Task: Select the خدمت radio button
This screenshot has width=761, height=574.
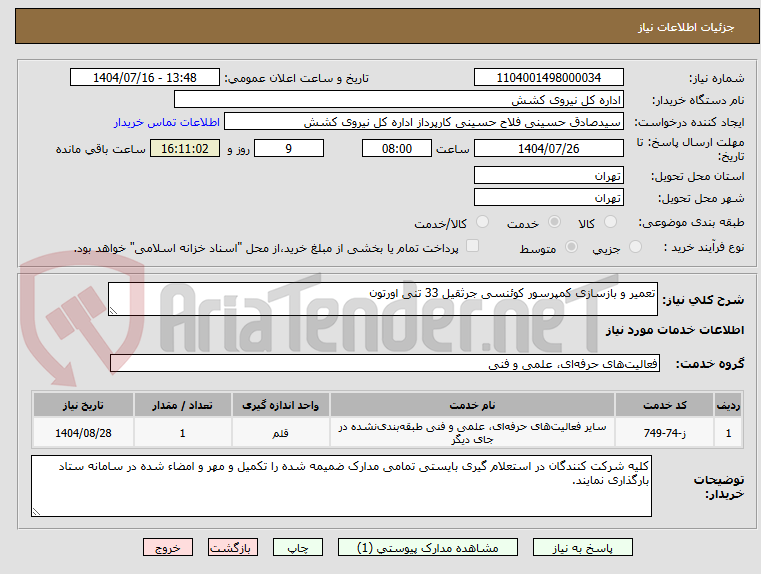Action: [x=554, y=222]
